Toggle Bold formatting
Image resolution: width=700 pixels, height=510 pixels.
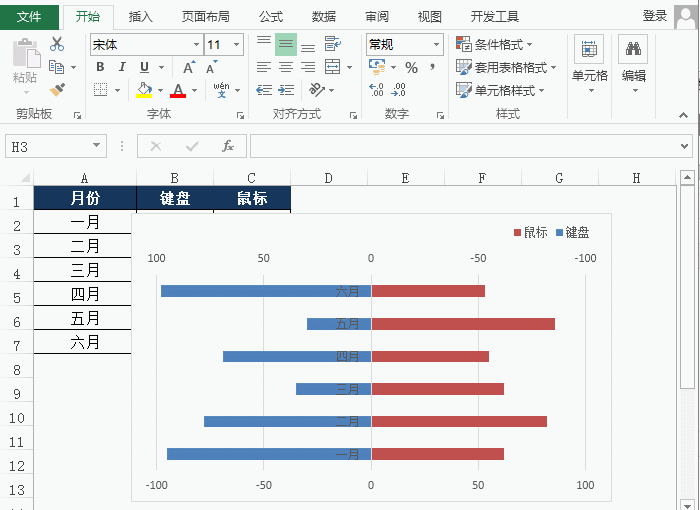(100, 67)
